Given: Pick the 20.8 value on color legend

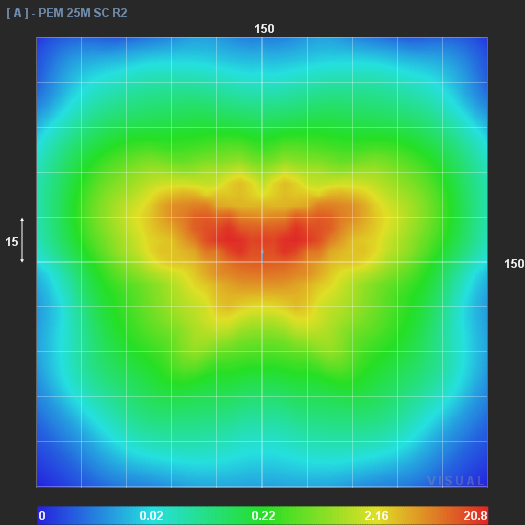Looking at the screenshot, I should tap(475, 515).
